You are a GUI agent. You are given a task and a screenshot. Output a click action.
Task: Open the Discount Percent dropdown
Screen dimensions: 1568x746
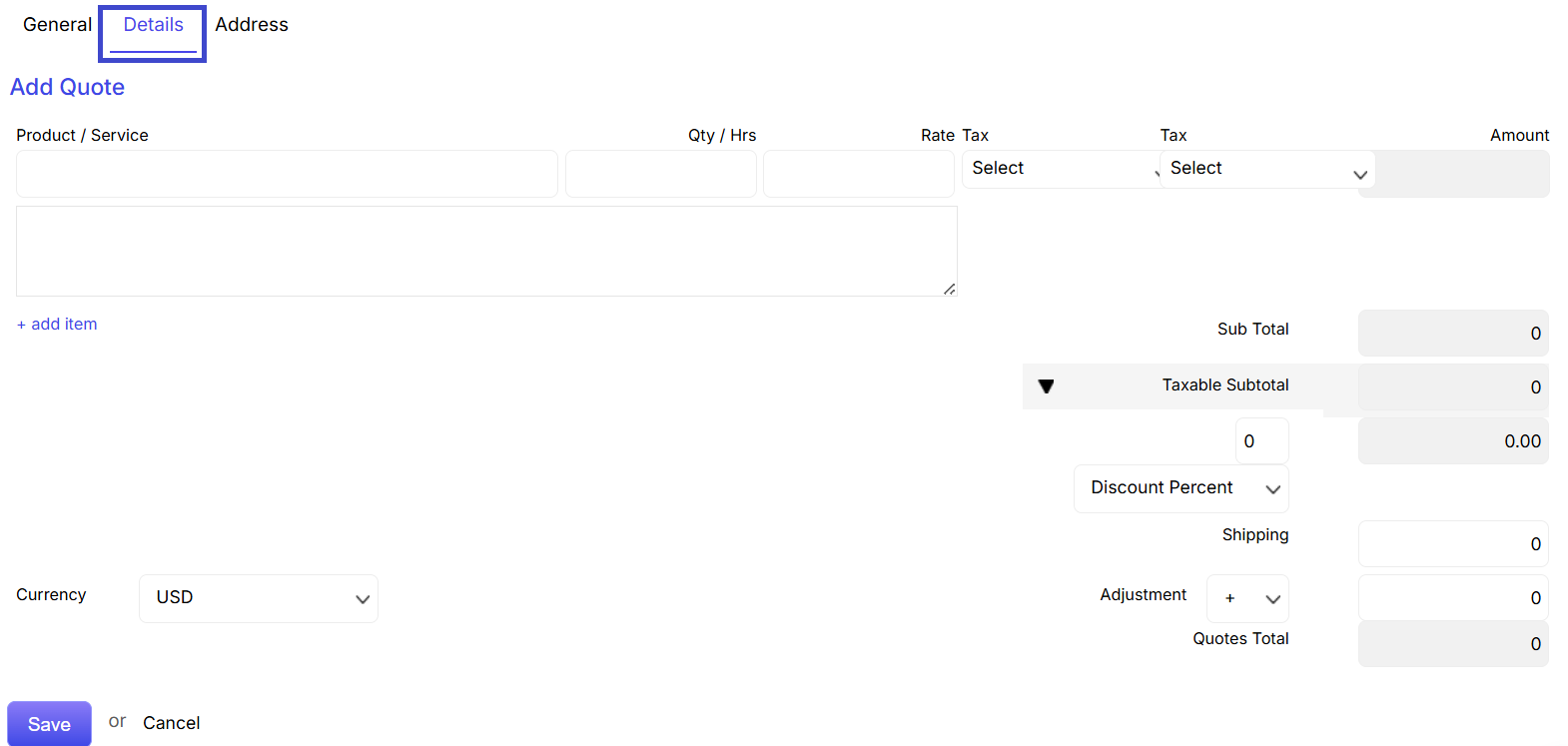pos(1181,488)
